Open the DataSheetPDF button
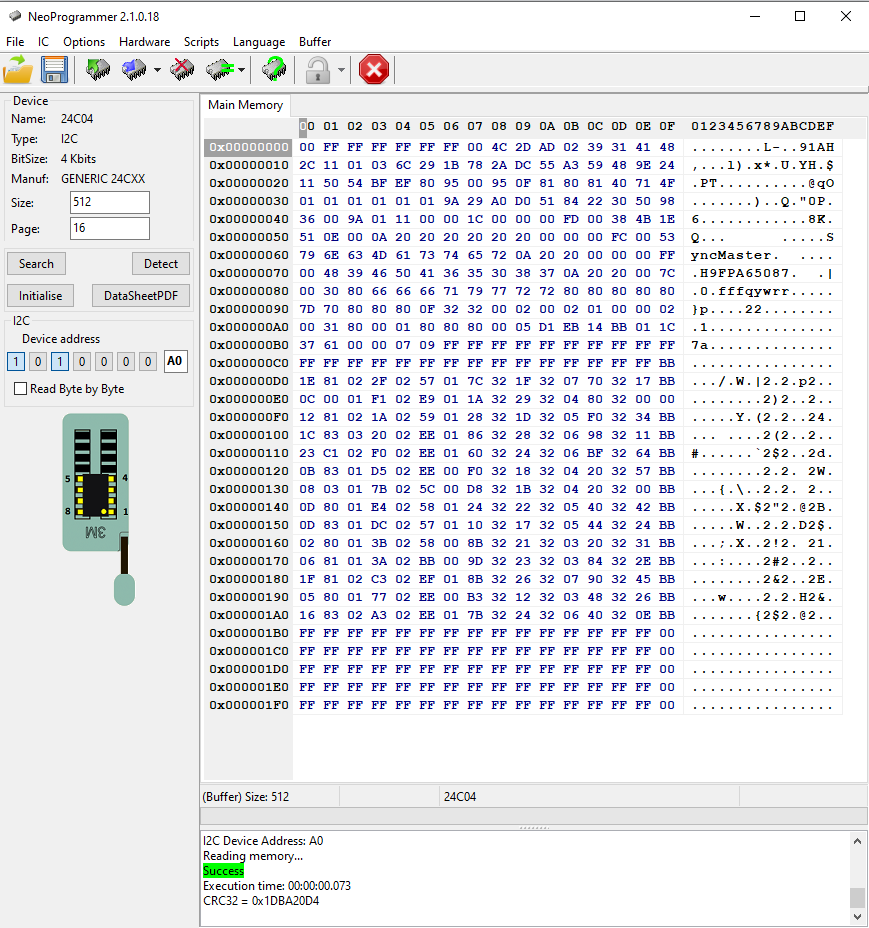The width and height of the screenshot is (869, 928). [141, 296]
